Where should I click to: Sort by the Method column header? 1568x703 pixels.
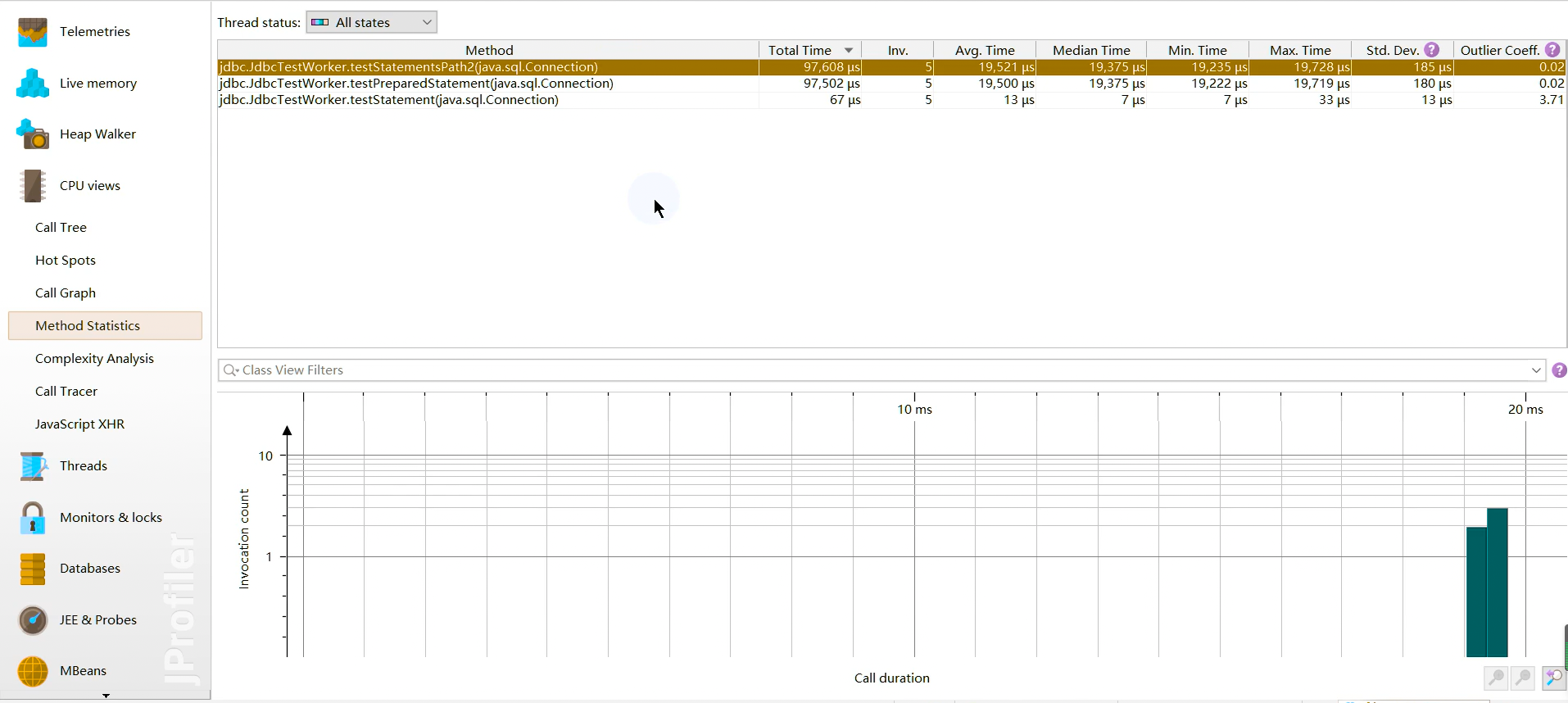tap(488, 50)
